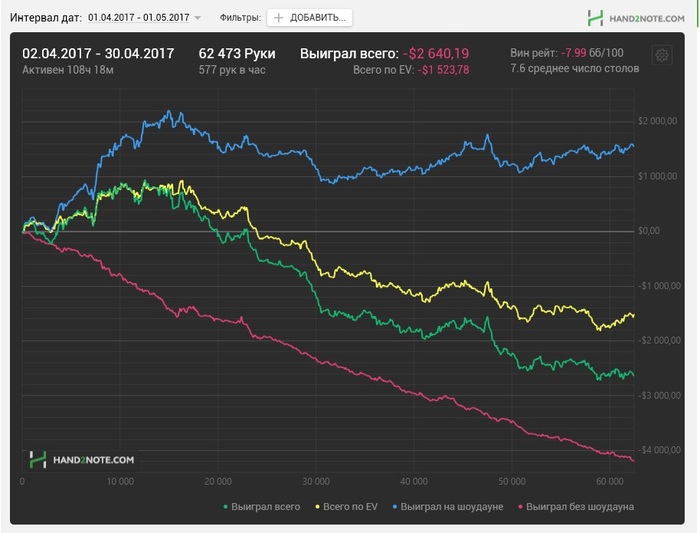Click the Hand2Note watermark on the chart
This screenshot has height=533, width=700.
[82, 459]
